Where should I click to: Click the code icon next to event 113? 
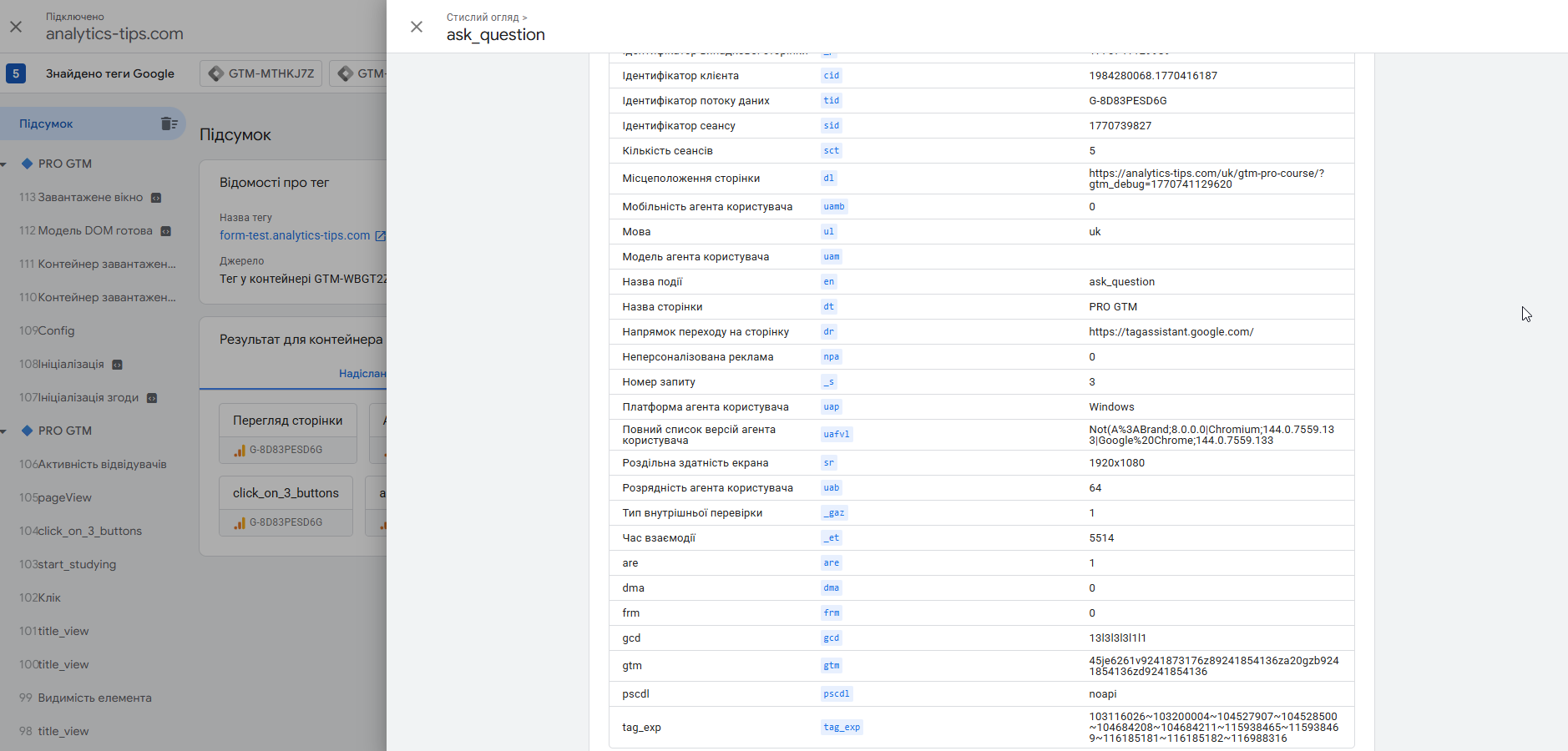(x=156, y=198)
